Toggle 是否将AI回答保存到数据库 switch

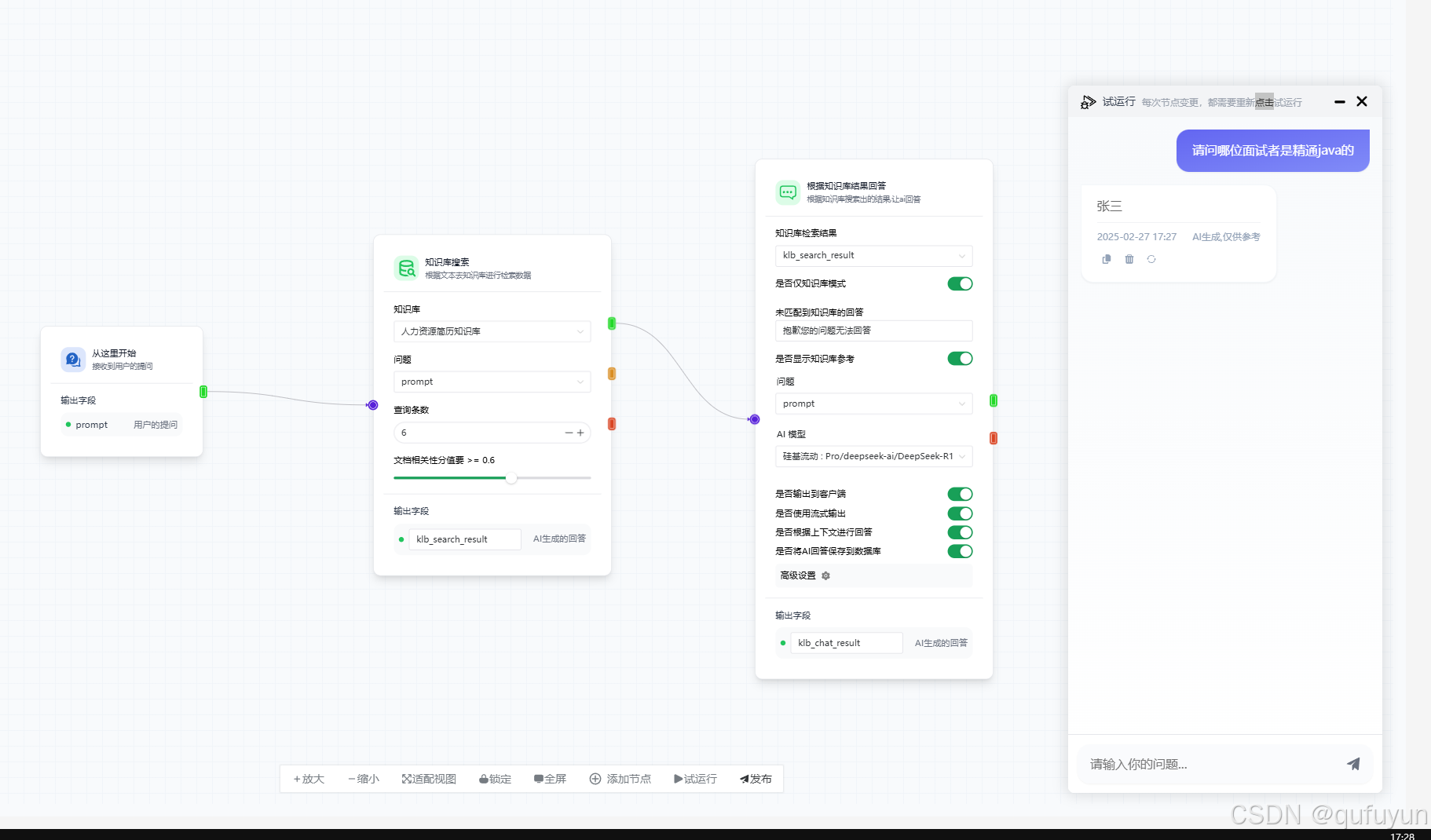pyautogui.click(x=960, y=551)
